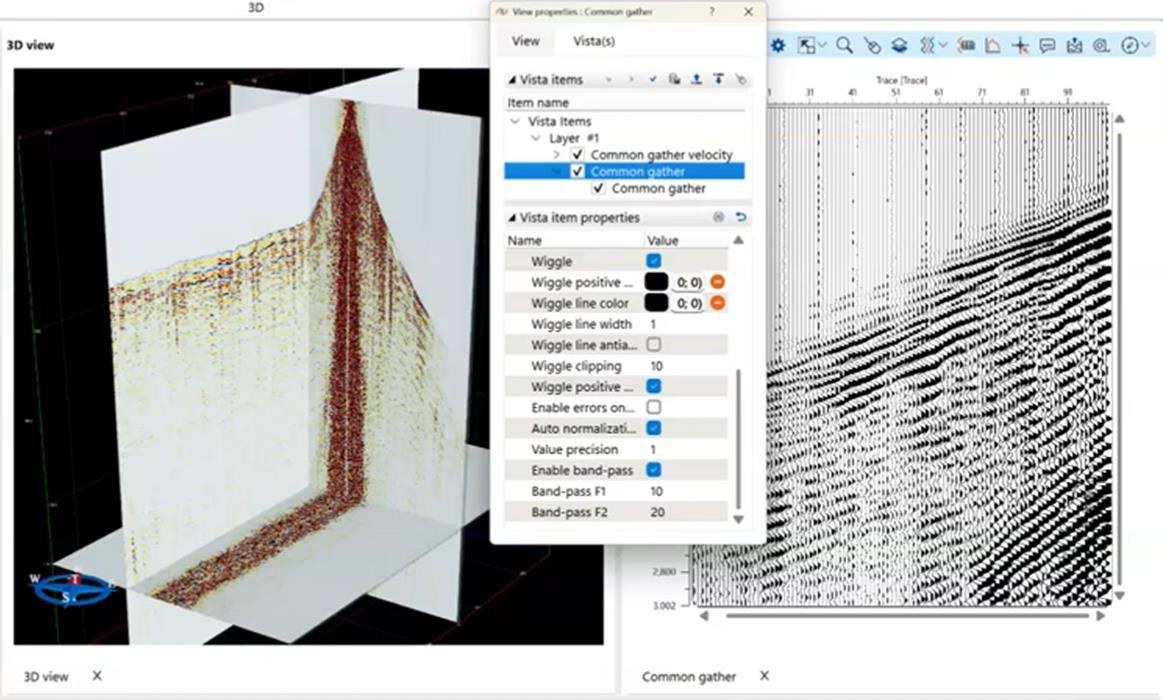1163x700 pixels.
Task: Select the crosshair cursor tool
Action: 1021,46
